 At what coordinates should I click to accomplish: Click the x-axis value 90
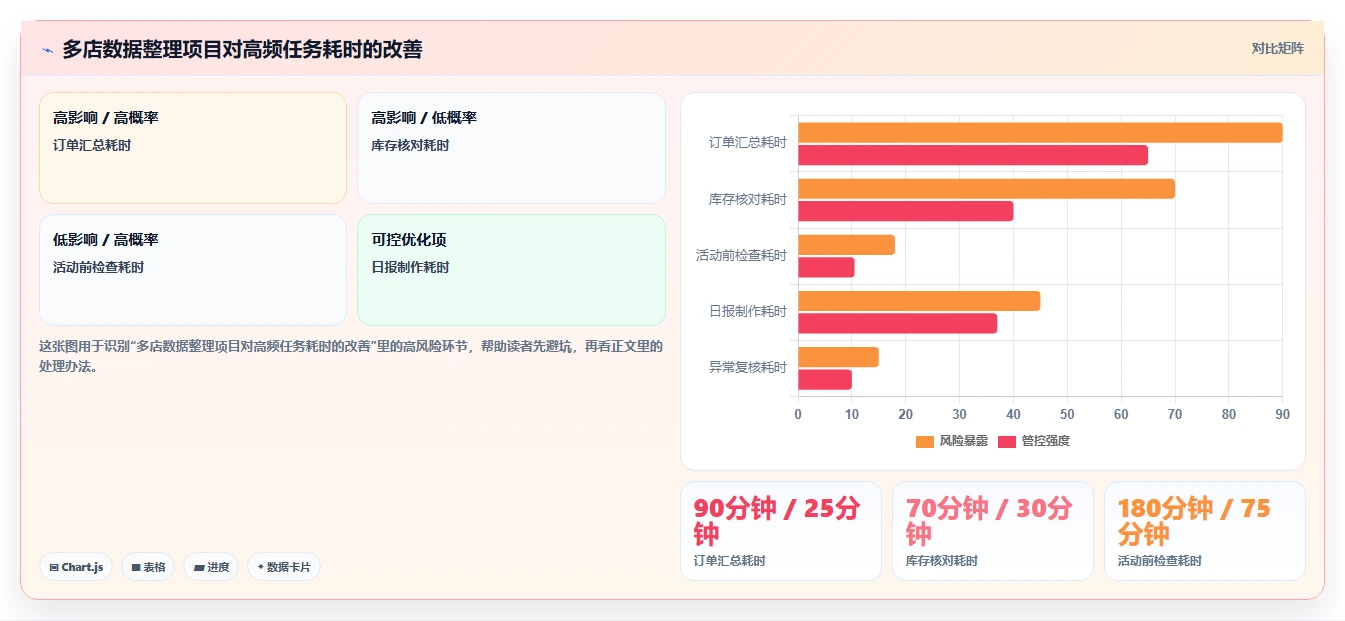[x=1282, y=414]
